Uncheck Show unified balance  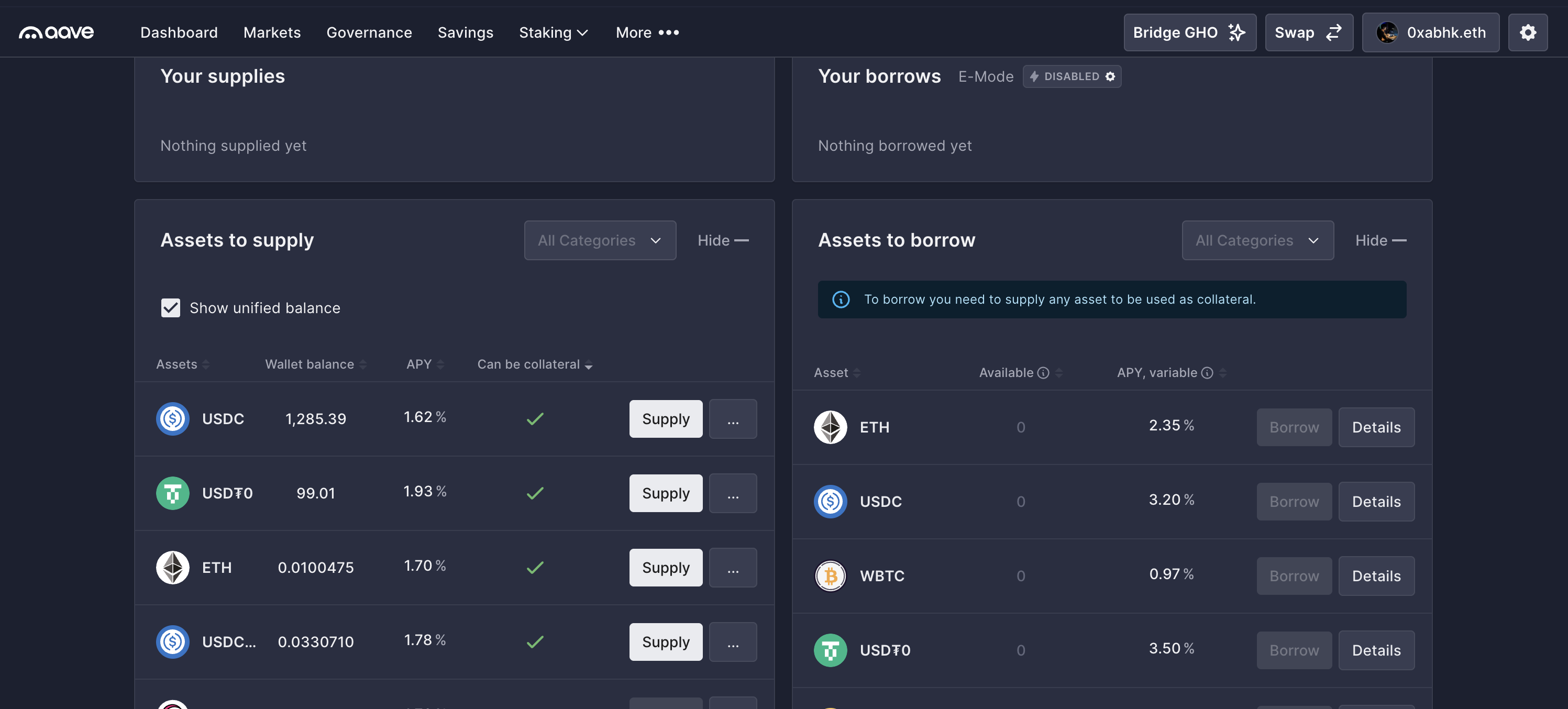[x=170, y=308]
